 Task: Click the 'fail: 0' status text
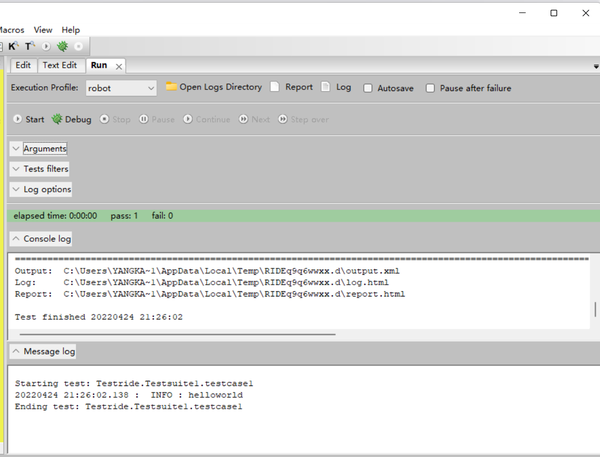pos(162,216)
